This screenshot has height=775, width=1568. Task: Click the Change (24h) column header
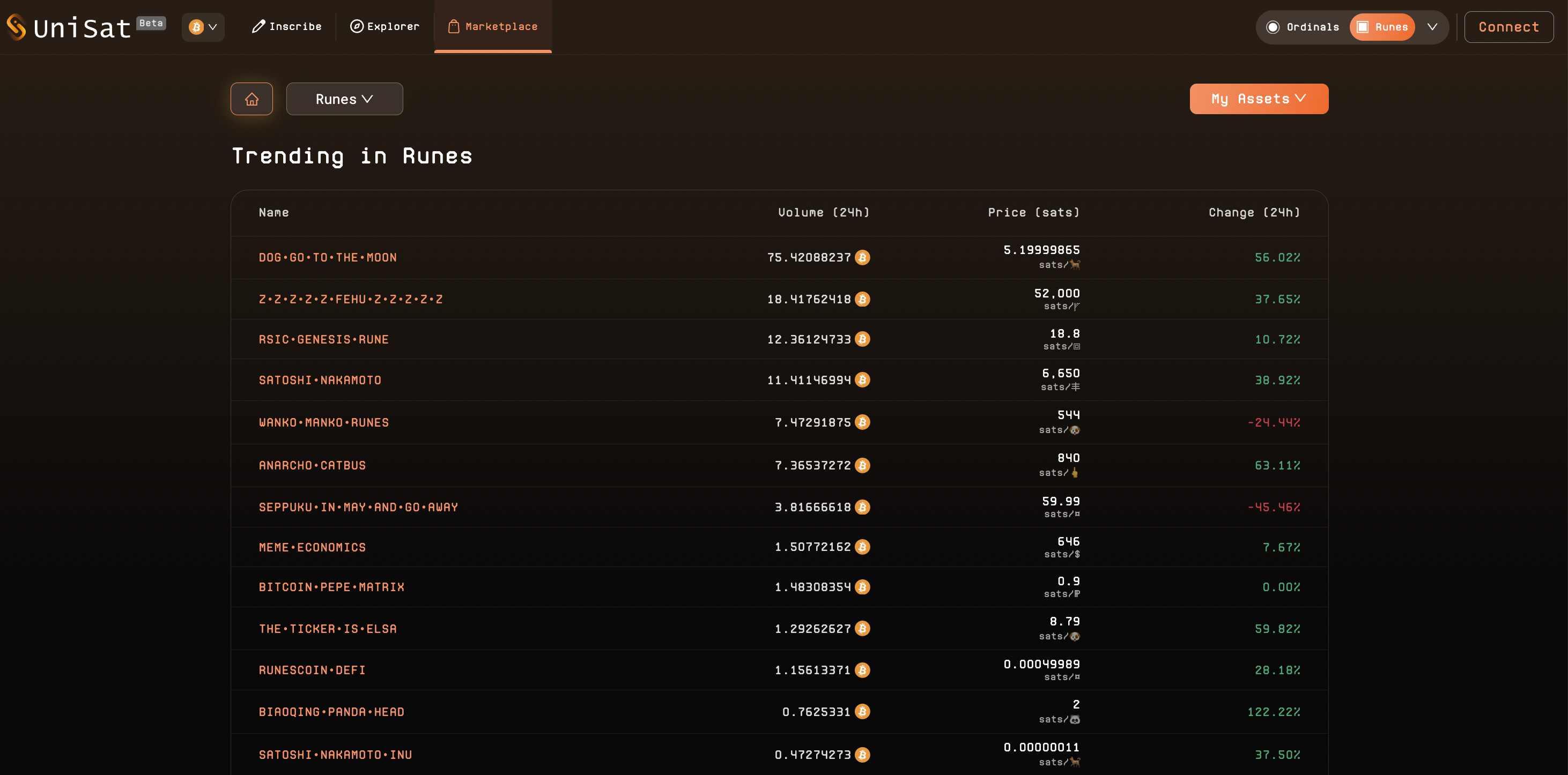(x=1254, y=213)
